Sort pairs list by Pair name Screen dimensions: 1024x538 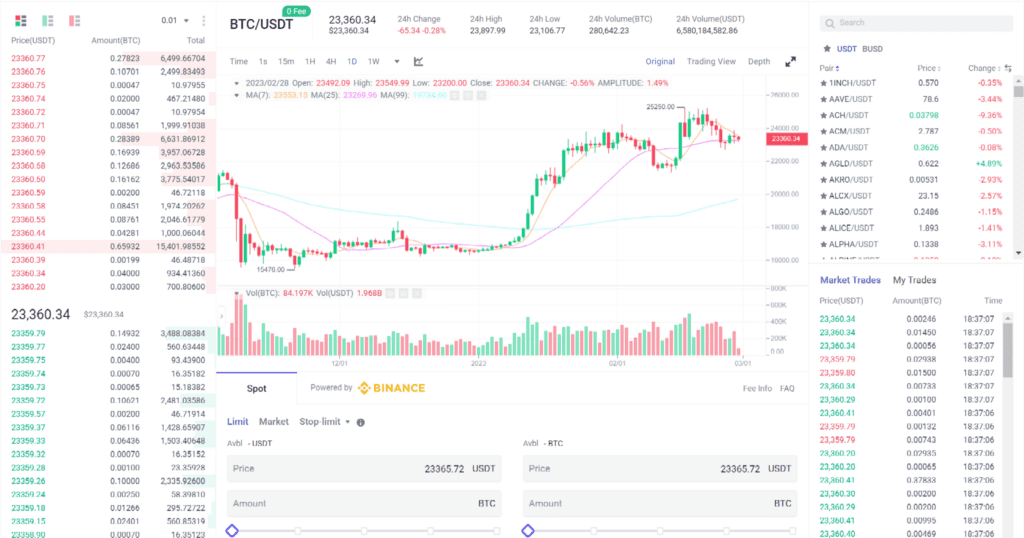coord(829,68)
